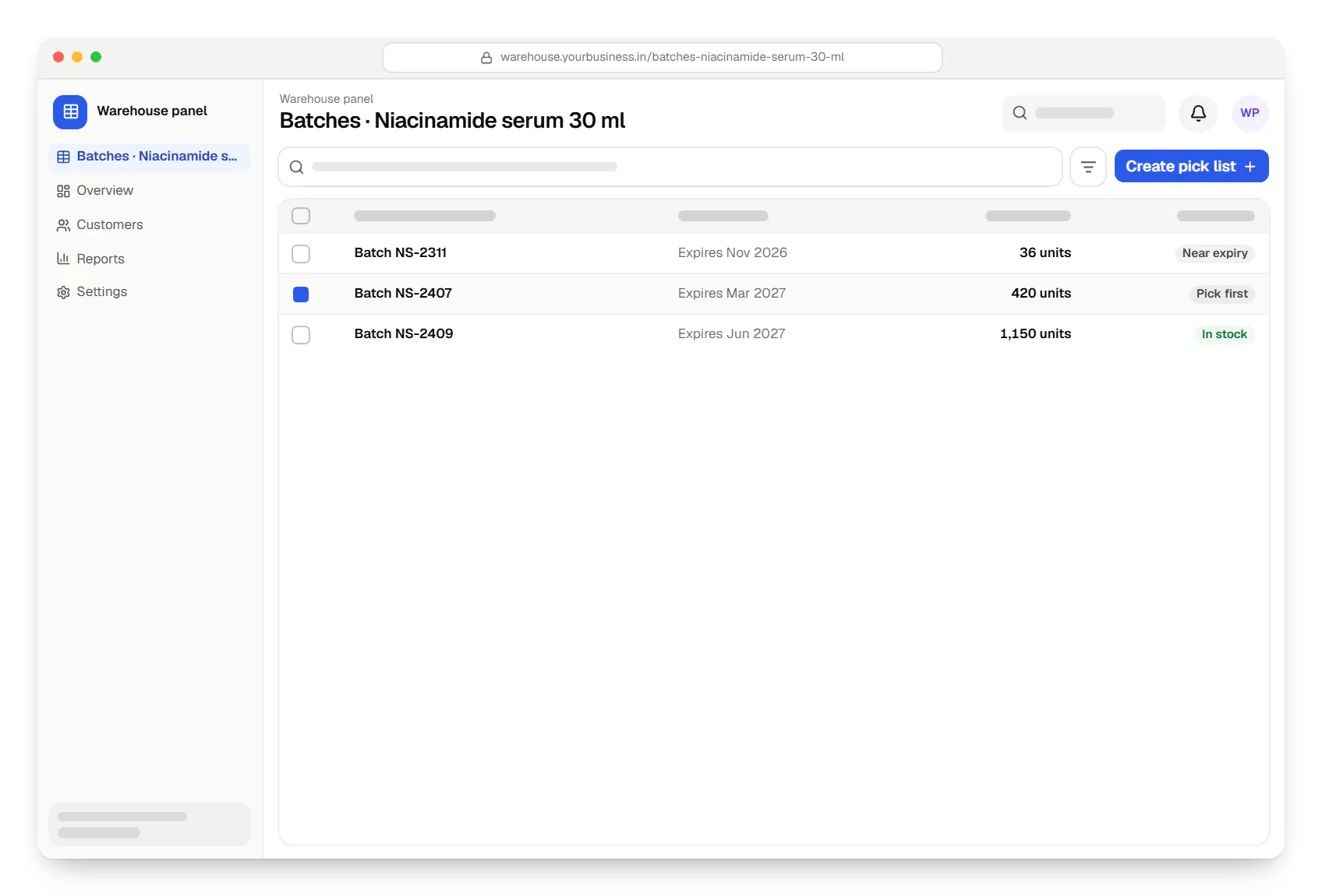Click the Settings gear icon
Viewport: 1322px width, 896px height.
point(63,292)
